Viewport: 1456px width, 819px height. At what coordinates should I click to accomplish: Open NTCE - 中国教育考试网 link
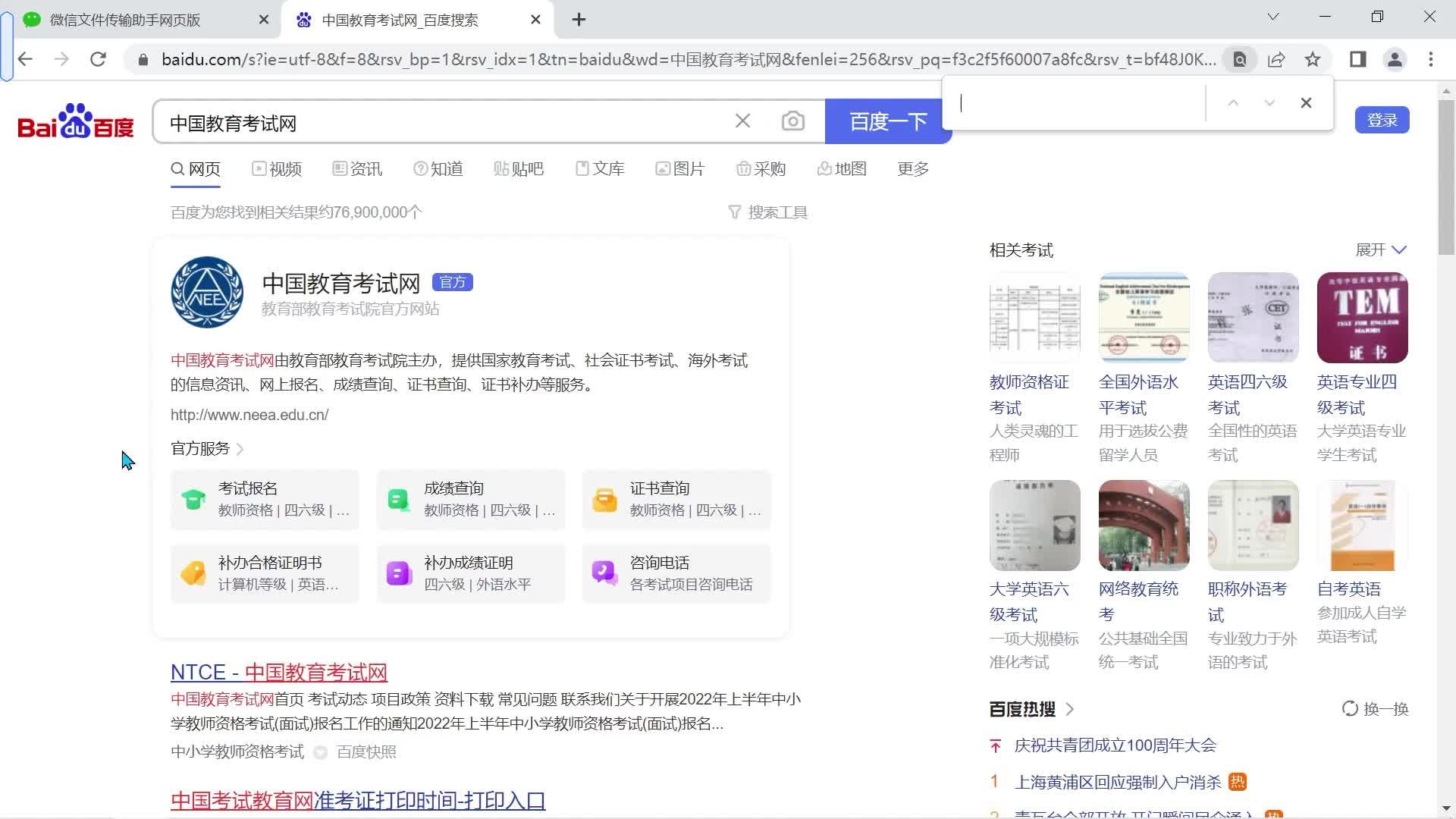click(279, 673)
